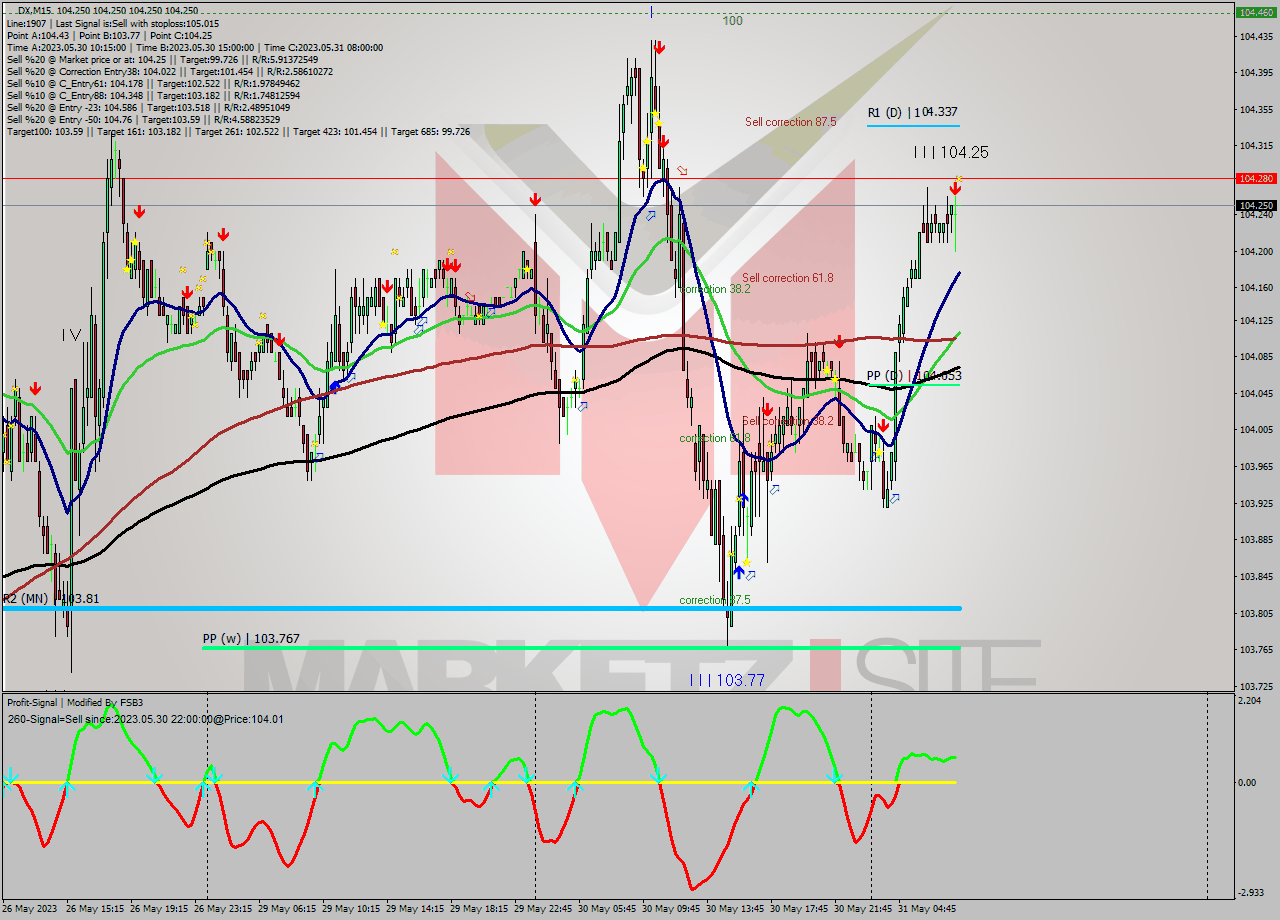This screenshot has width=1280, height=920.
Task: Select the '260-Signal=Sell since' indicator line
Action: click(146, 718)
